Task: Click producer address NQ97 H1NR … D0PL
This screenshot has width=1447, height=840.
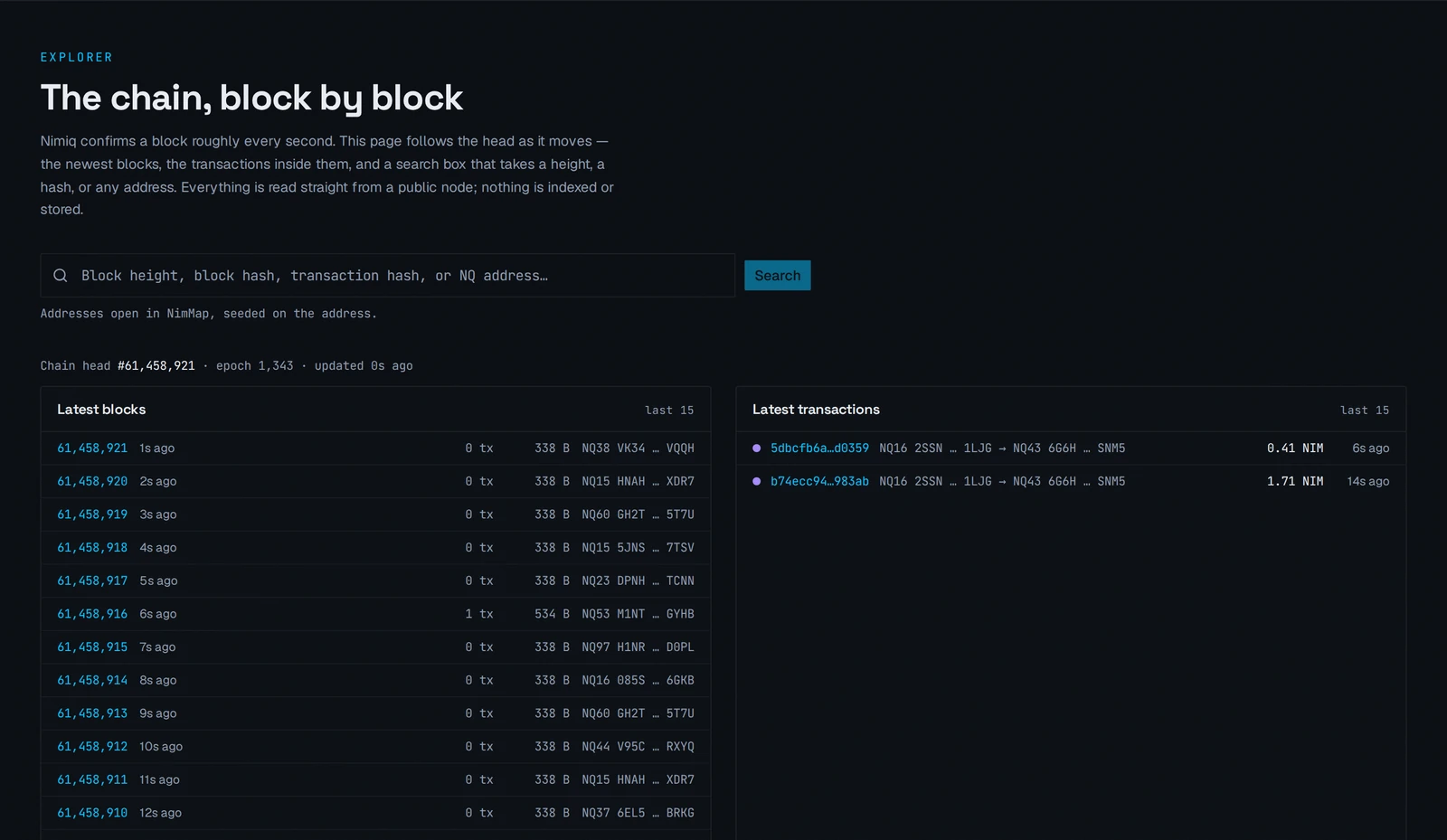Action: pyautogui.click(x=638, y=647)
